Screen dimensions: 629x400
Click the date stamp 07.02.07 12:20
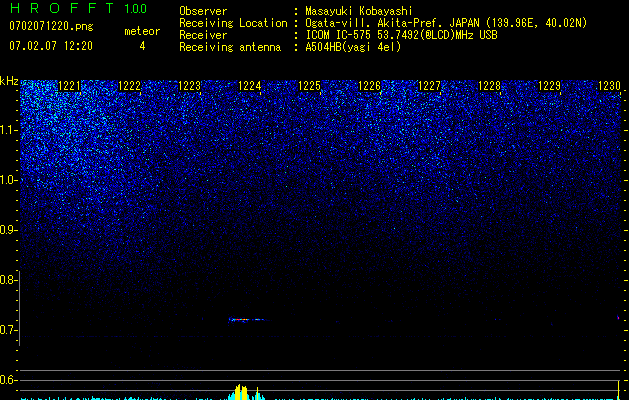(51, 46)
